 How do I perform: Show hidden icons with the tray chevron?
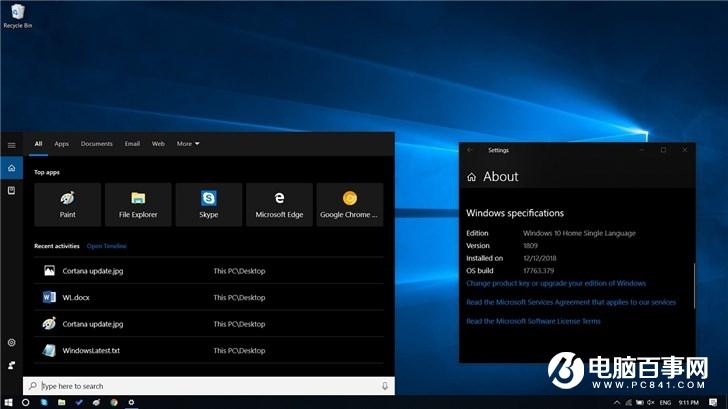[x=617, y=403]
